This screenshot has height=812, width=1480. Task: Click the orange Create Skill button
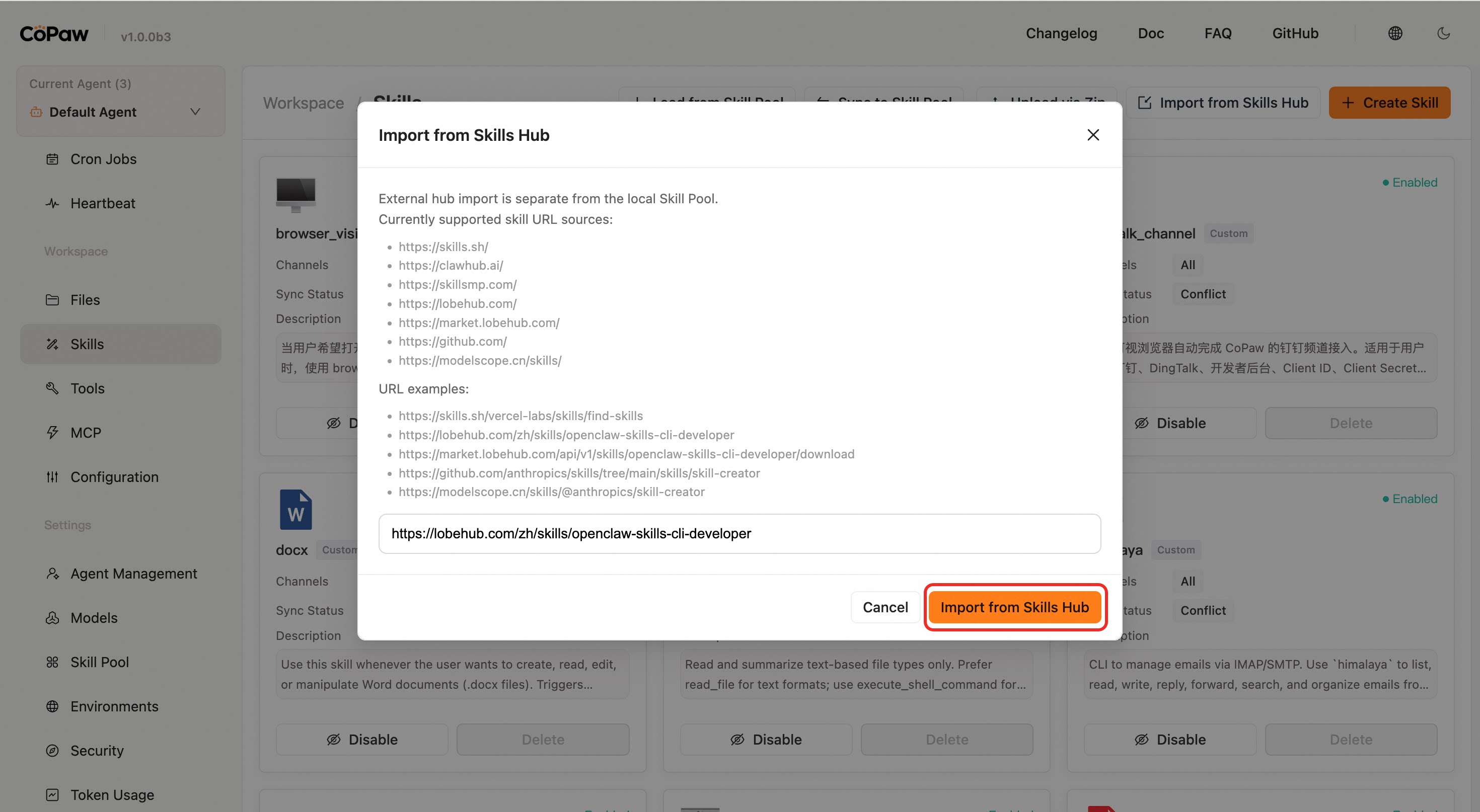click(x=1389, y=103)
